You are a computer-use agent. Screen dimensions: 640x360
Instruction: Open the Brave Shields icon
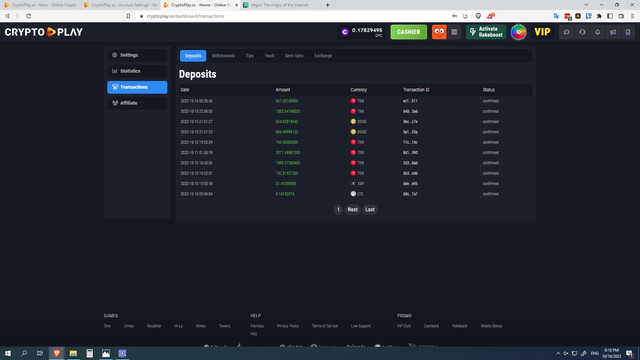478,16
